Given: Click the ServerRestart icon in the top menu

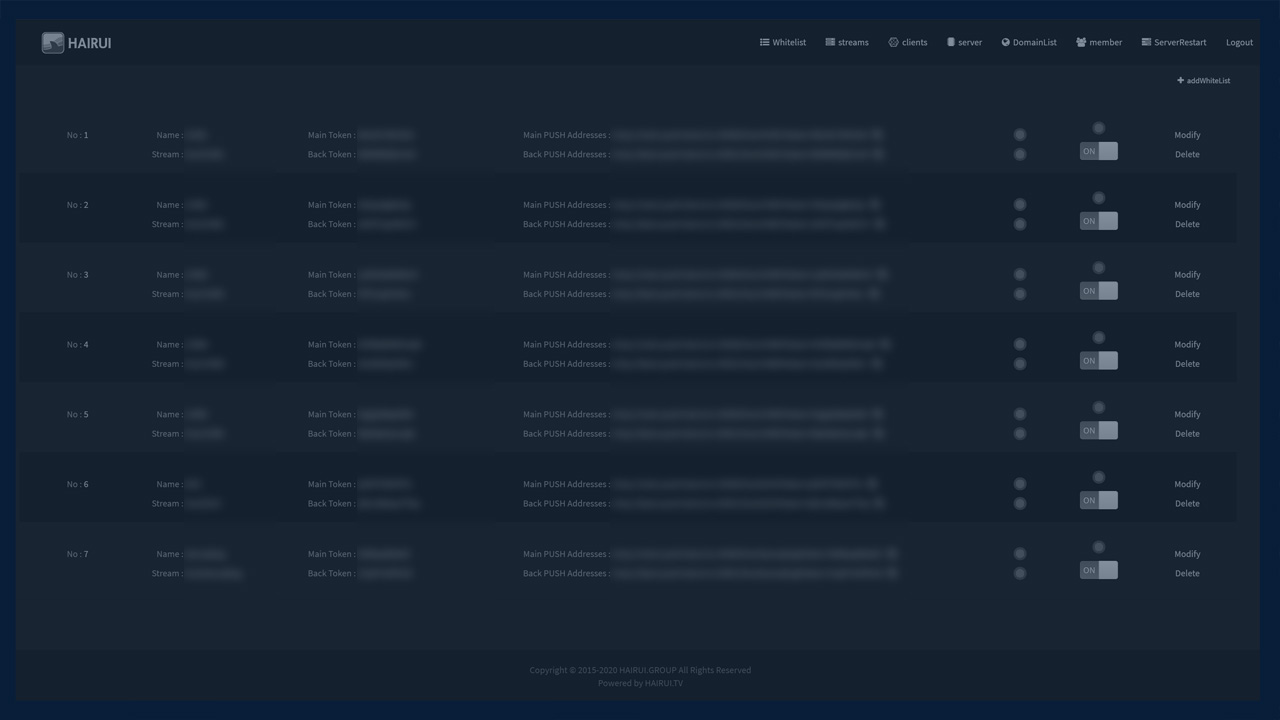Looking at the screenshot, I should 1146,42.
